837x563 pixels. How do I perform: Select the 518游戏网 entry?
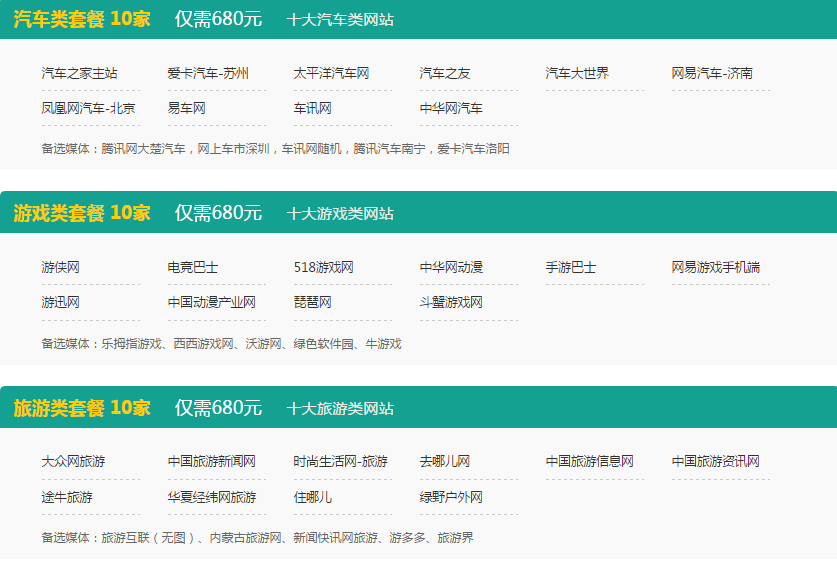pyautogui.click(x=323, y=267)
